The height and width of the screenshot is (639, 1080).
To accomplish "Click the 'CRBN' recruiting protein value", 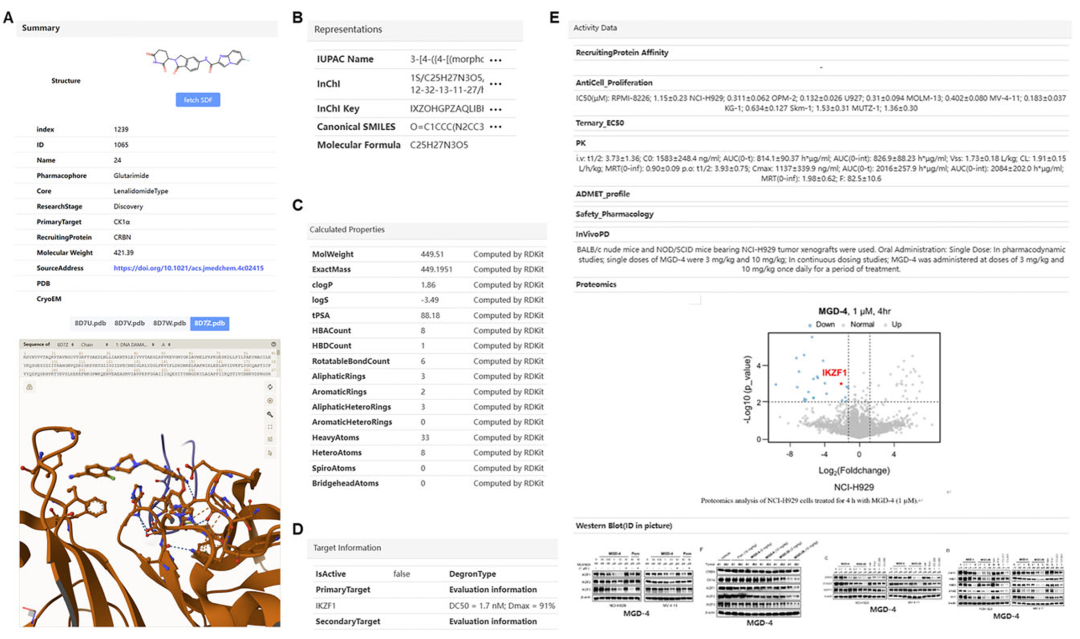I will [x=122, y=237].
